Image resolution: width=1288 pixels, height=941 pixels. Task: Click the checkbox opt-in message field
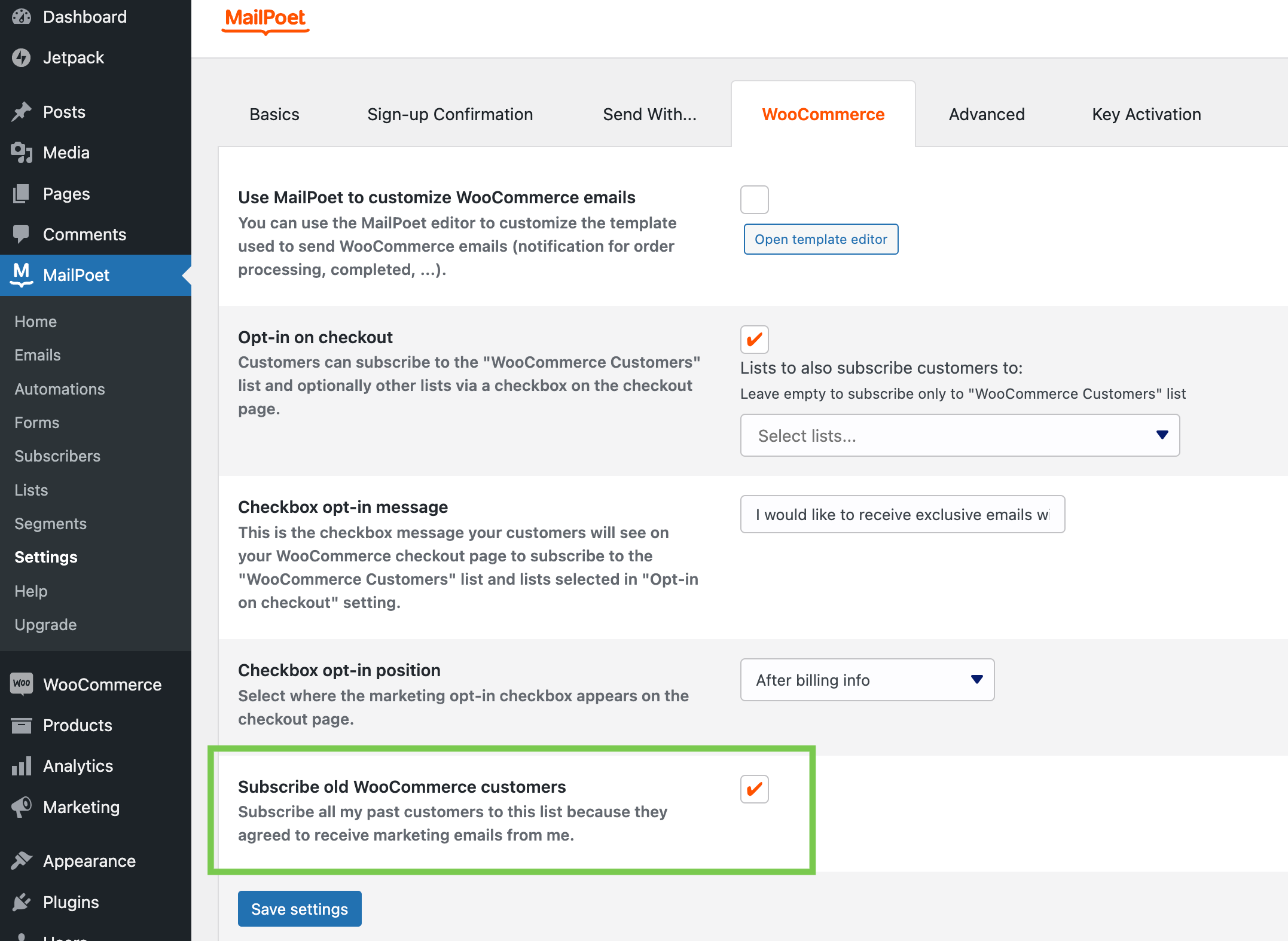902,514
